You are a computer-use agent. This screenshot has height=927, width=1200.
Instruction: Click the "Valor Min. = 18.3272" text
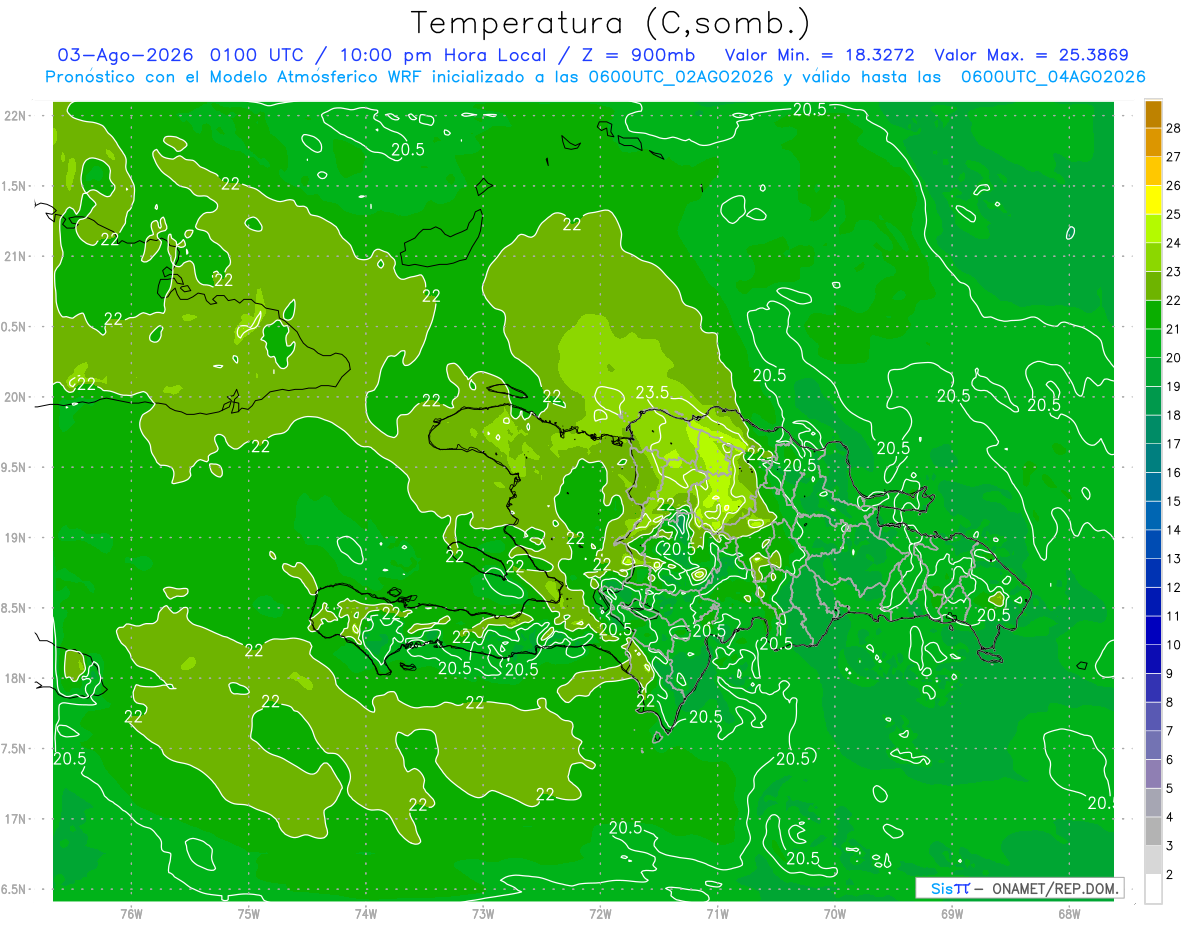click(818, 54)
